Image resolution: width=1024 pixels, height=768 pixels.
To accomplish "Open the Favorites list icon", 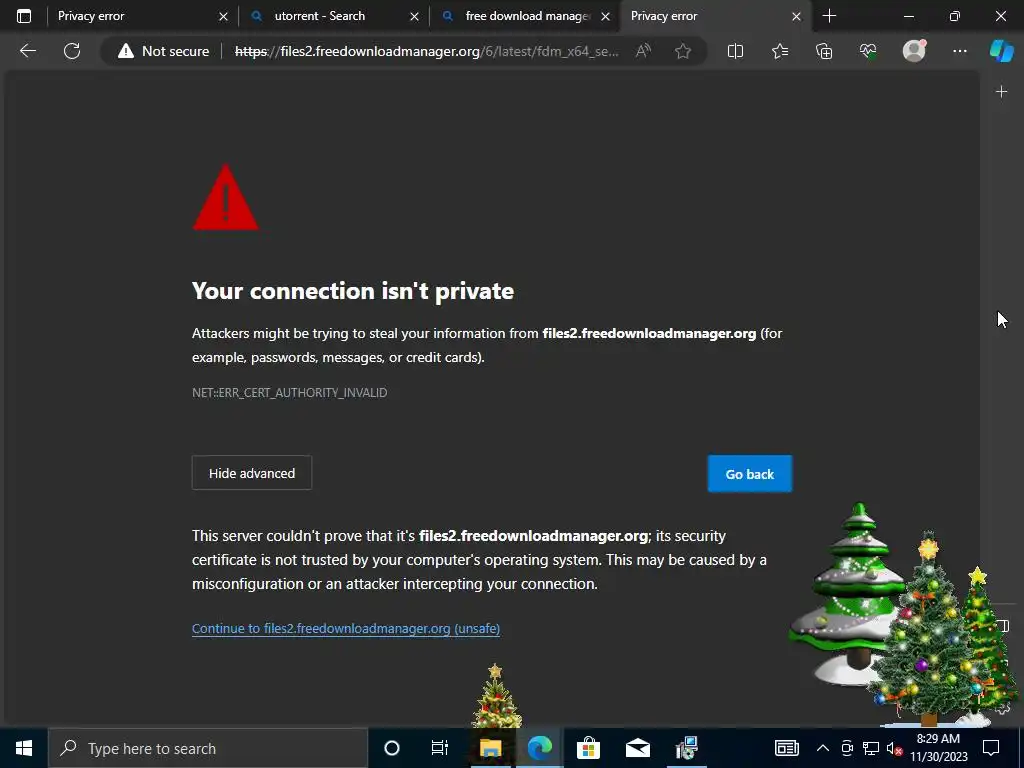I will click(780, 51).
